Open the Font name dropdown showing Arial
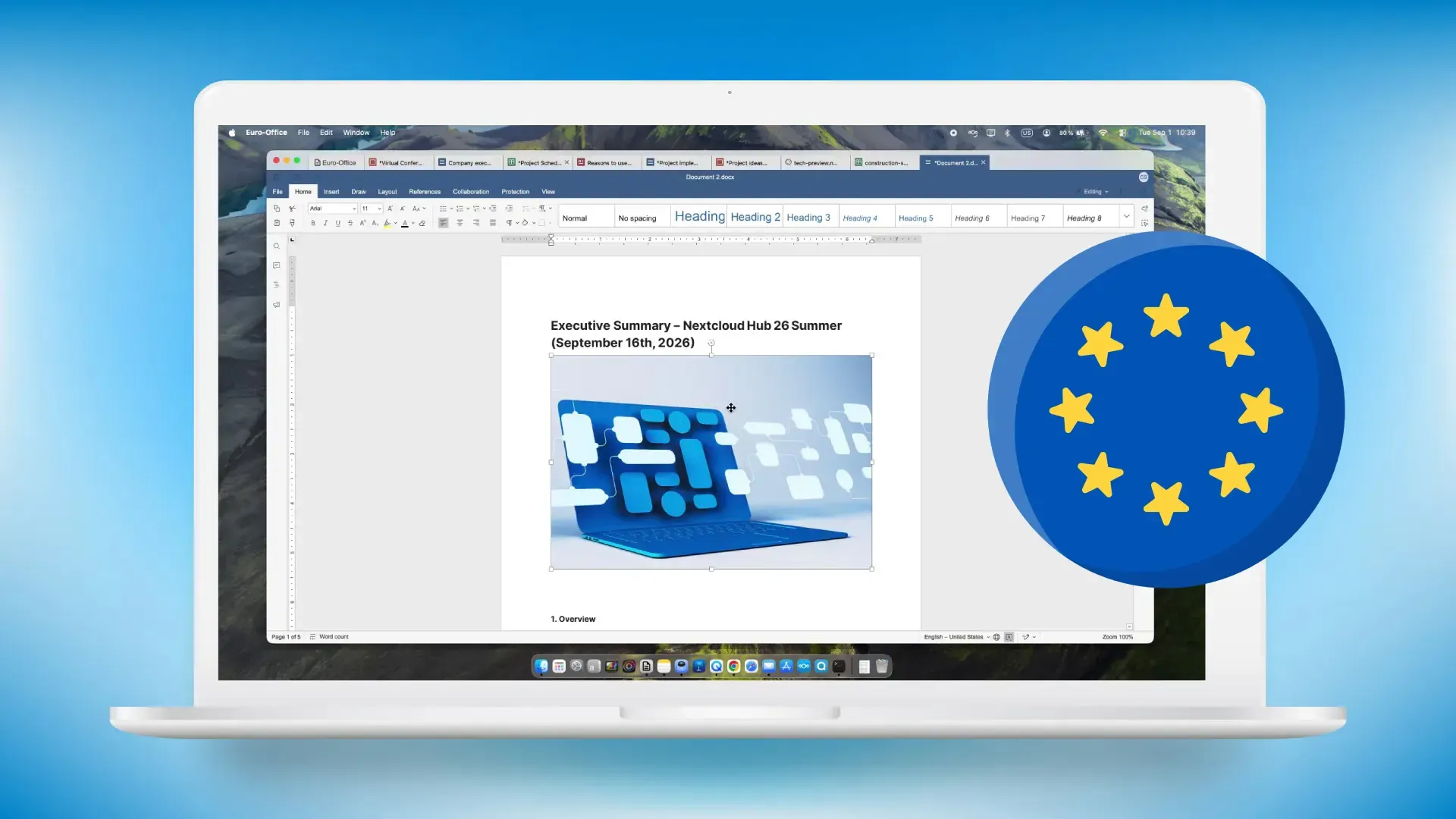 click(x=332, y=209)
